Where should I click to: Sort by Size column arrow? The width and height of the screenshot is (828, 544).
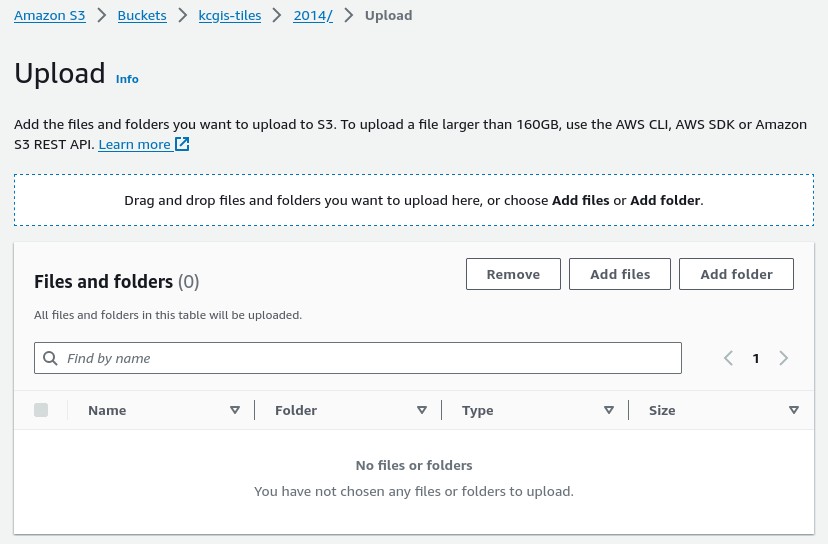pyautogui.click(x=794, y=410)
